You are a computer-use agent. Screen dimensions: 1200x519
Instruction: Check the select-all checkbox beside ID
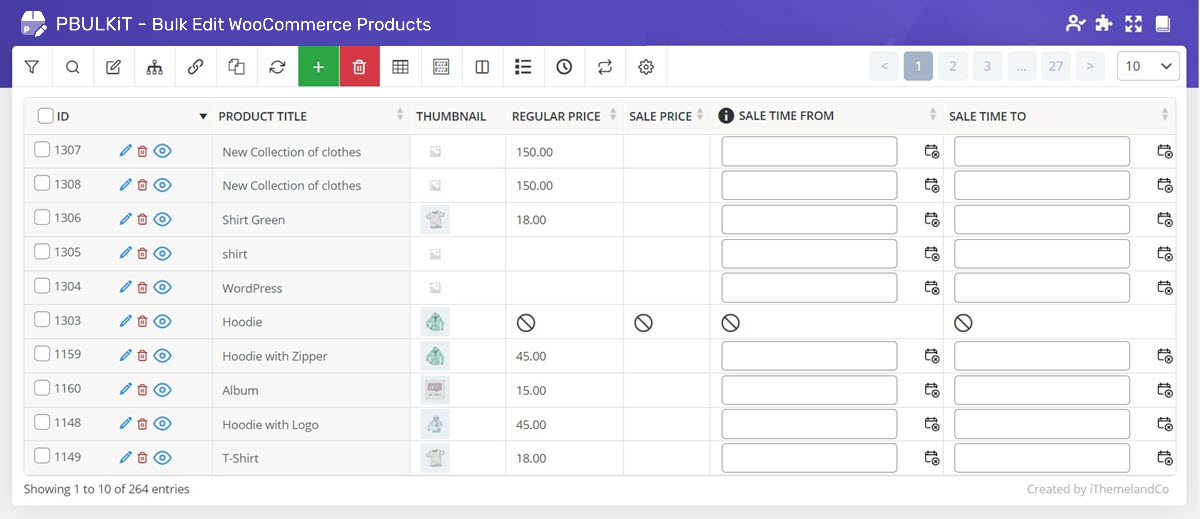[x=45, y=116]
